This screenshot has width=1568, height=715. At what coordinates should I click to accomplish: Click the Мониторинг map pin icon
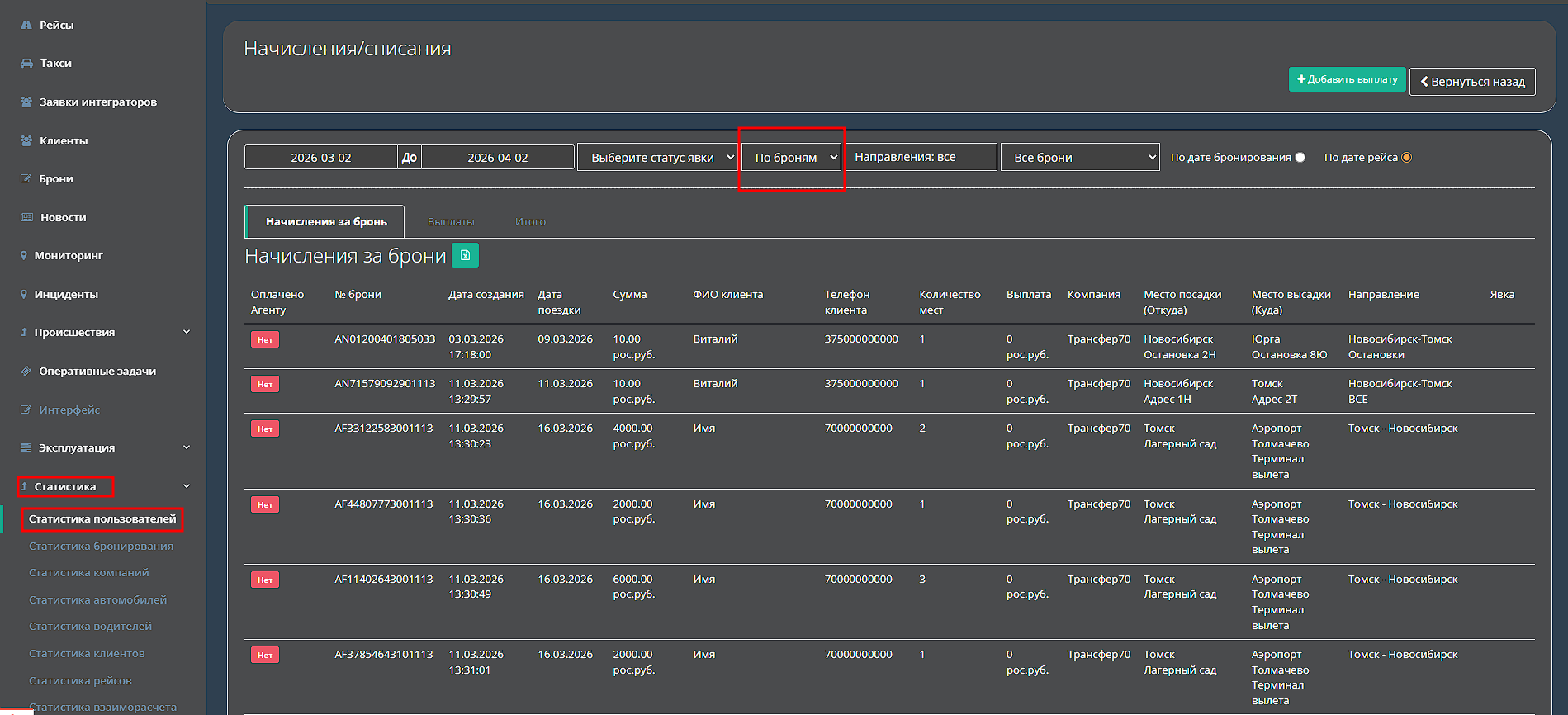pos(24,256)
